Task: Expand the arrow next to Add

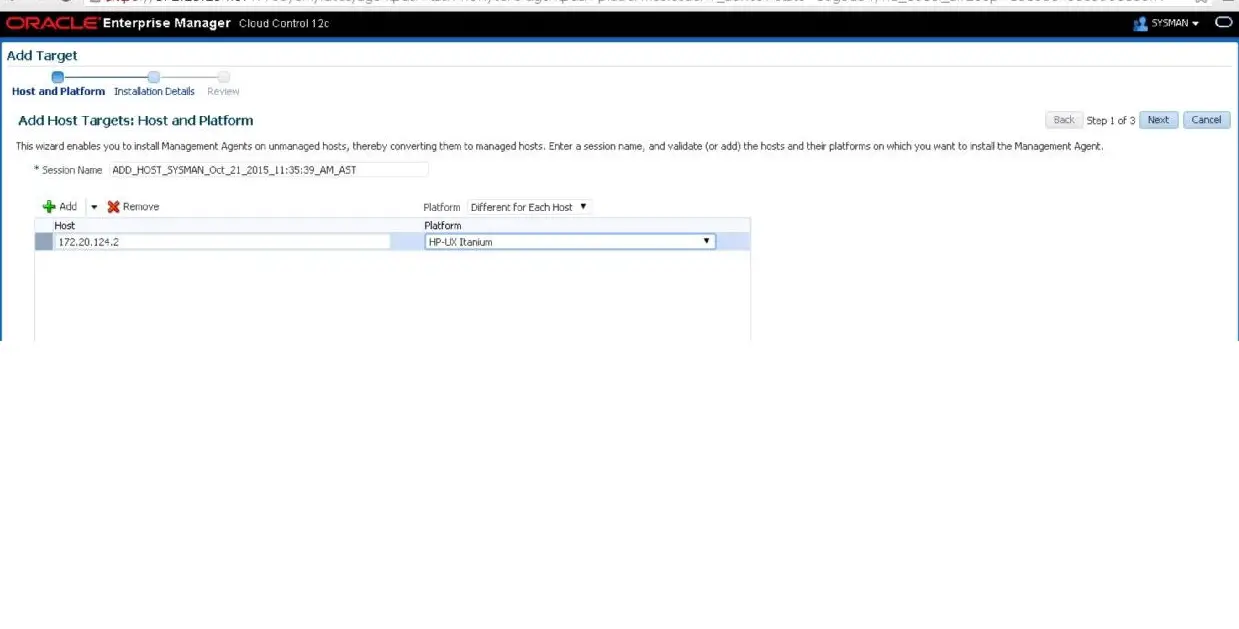Action: pyautogui.click(x=94, y=207)
